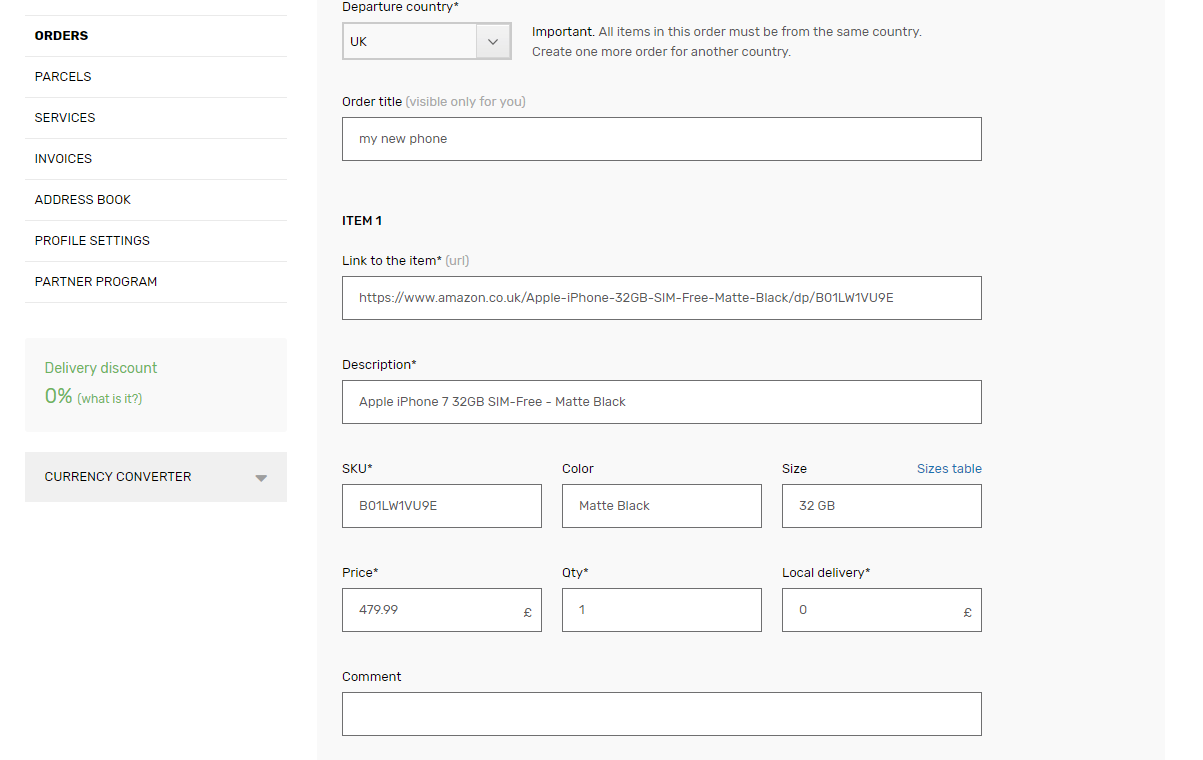Select the SKU field showing B01LW1VU9E

pos(441,506)
